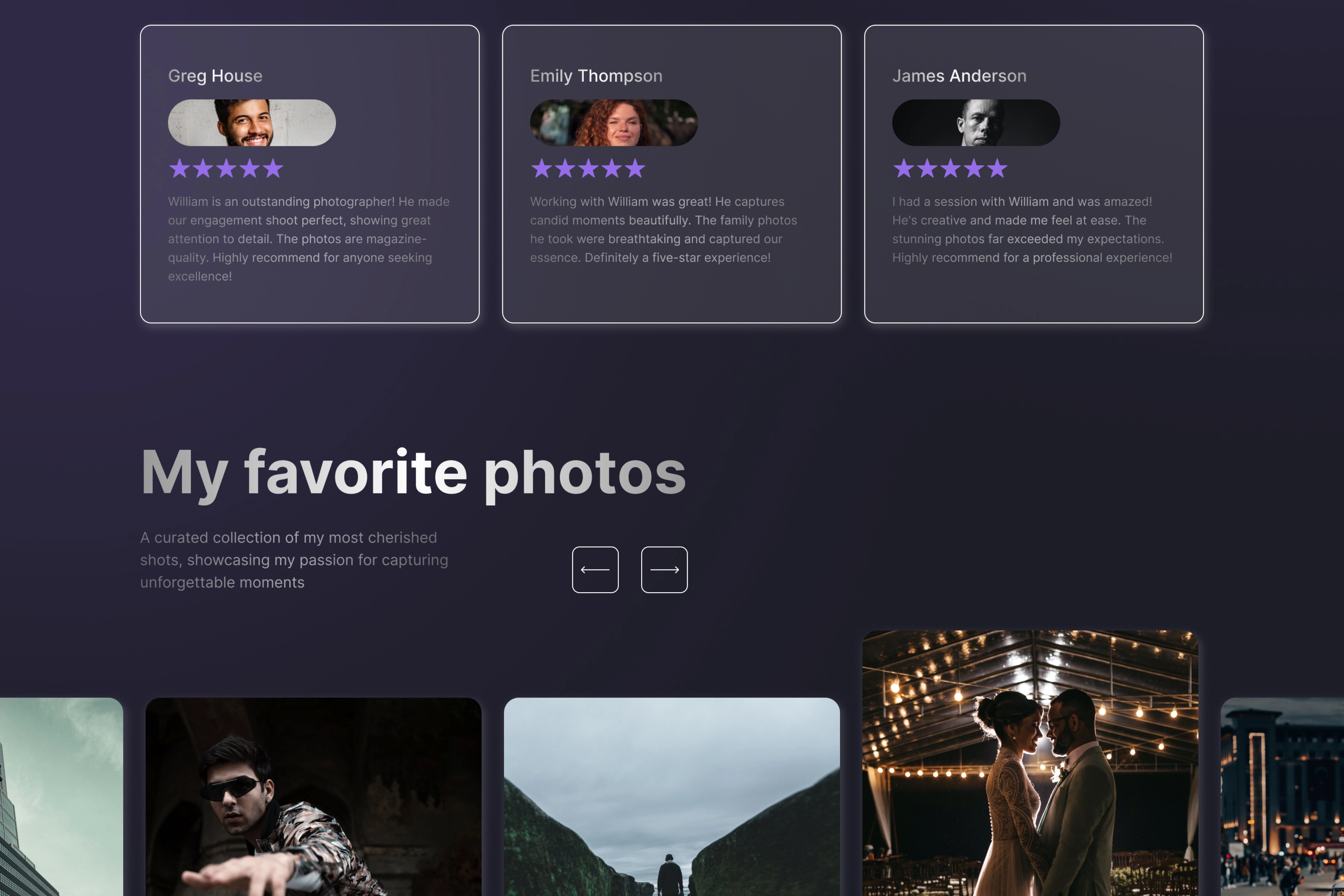Select the Emily Thompson name heading
This screenshot has height=896, width=1344.
pyautogui.click(x=596, y=76)
